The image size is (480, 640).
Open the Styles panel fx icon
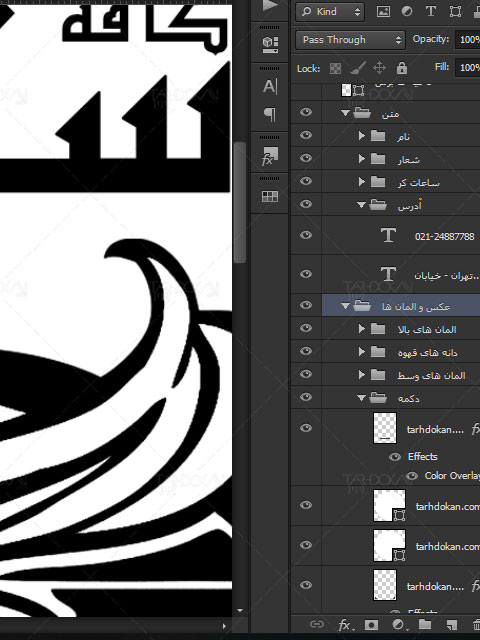coord(269,156)
